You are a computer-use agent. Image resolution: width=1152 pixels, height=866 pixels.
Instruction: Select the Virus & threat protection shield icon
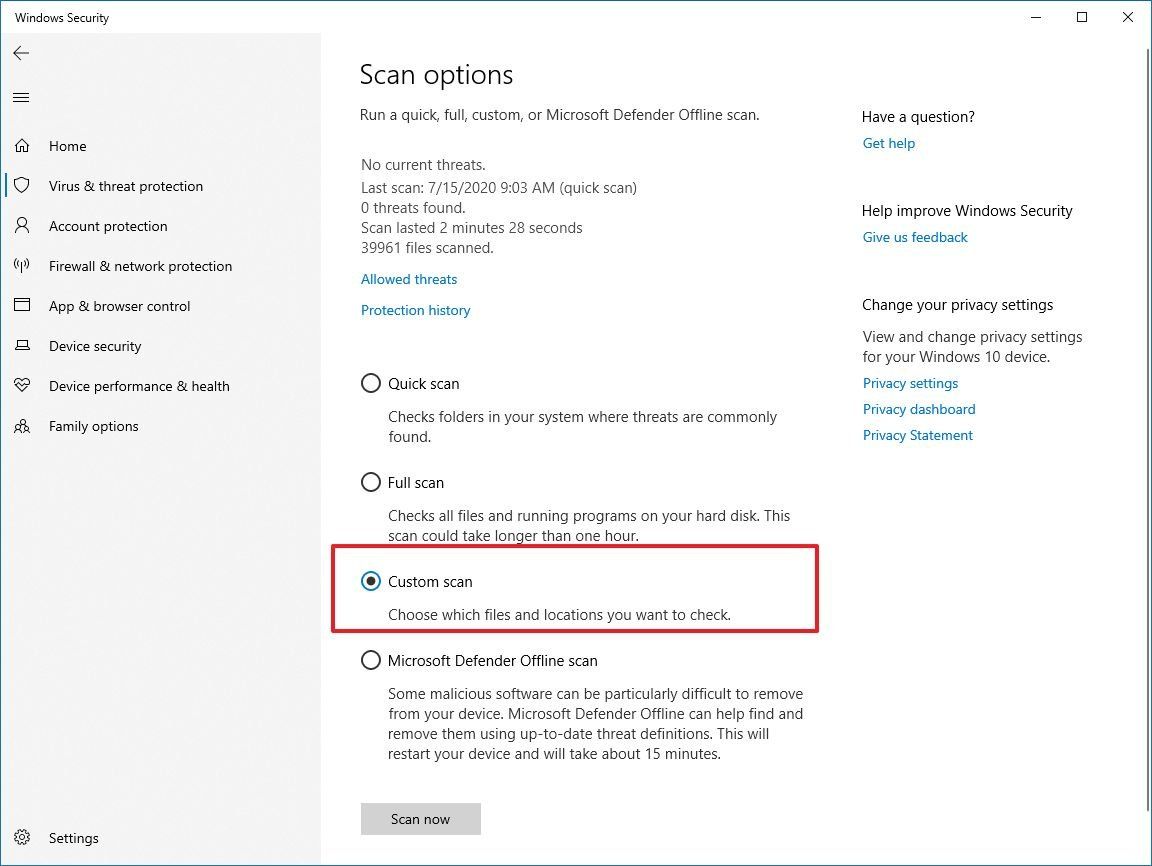click(22, 186)
